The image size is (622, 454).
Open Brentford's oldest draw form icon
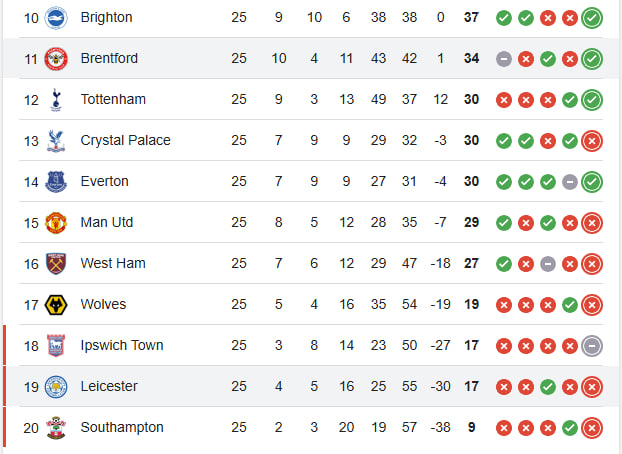[x=504, y=59]
